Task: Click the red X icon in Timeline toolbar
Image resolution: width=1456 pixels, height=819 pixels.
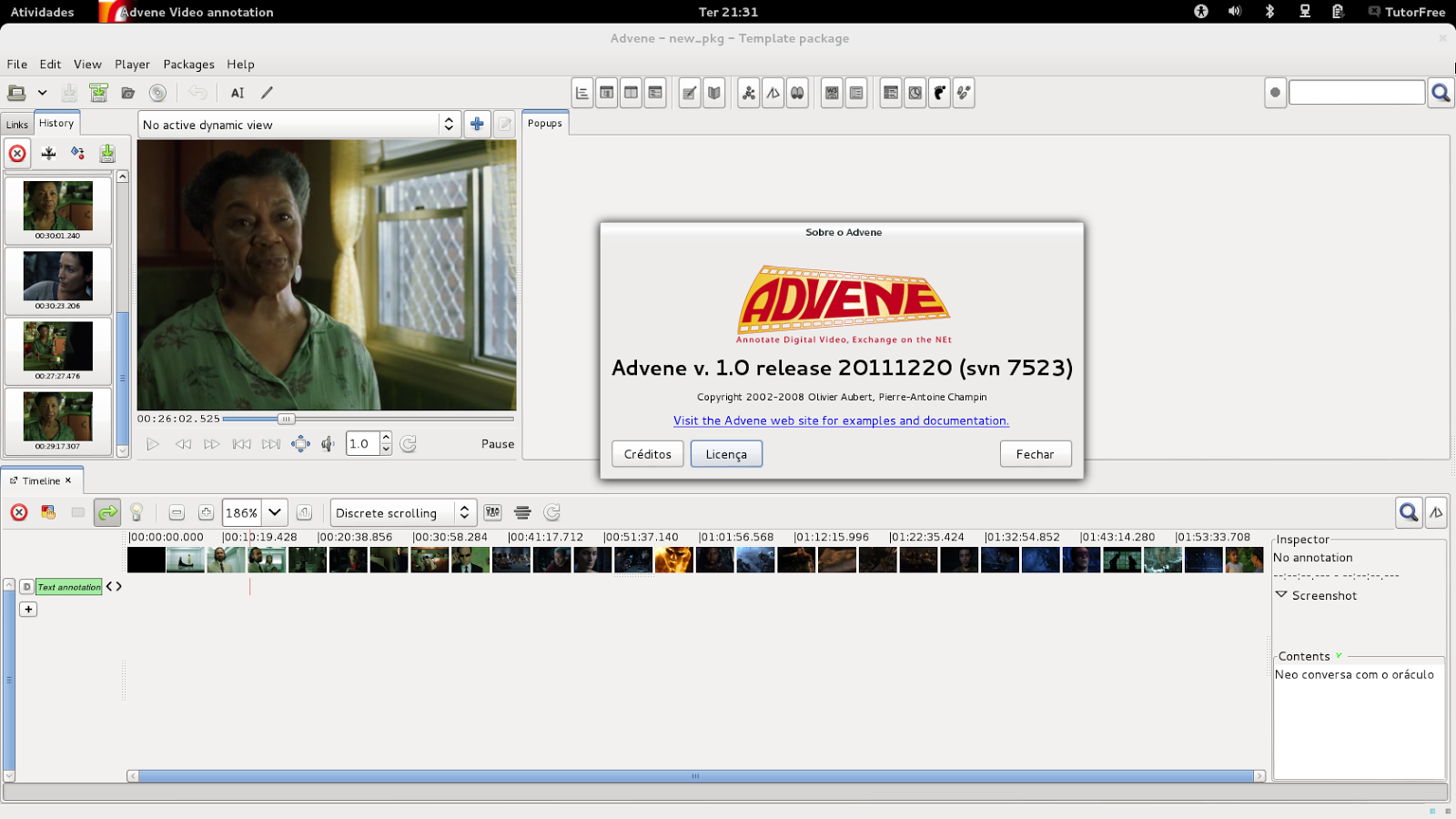Action: coord(19,512)
